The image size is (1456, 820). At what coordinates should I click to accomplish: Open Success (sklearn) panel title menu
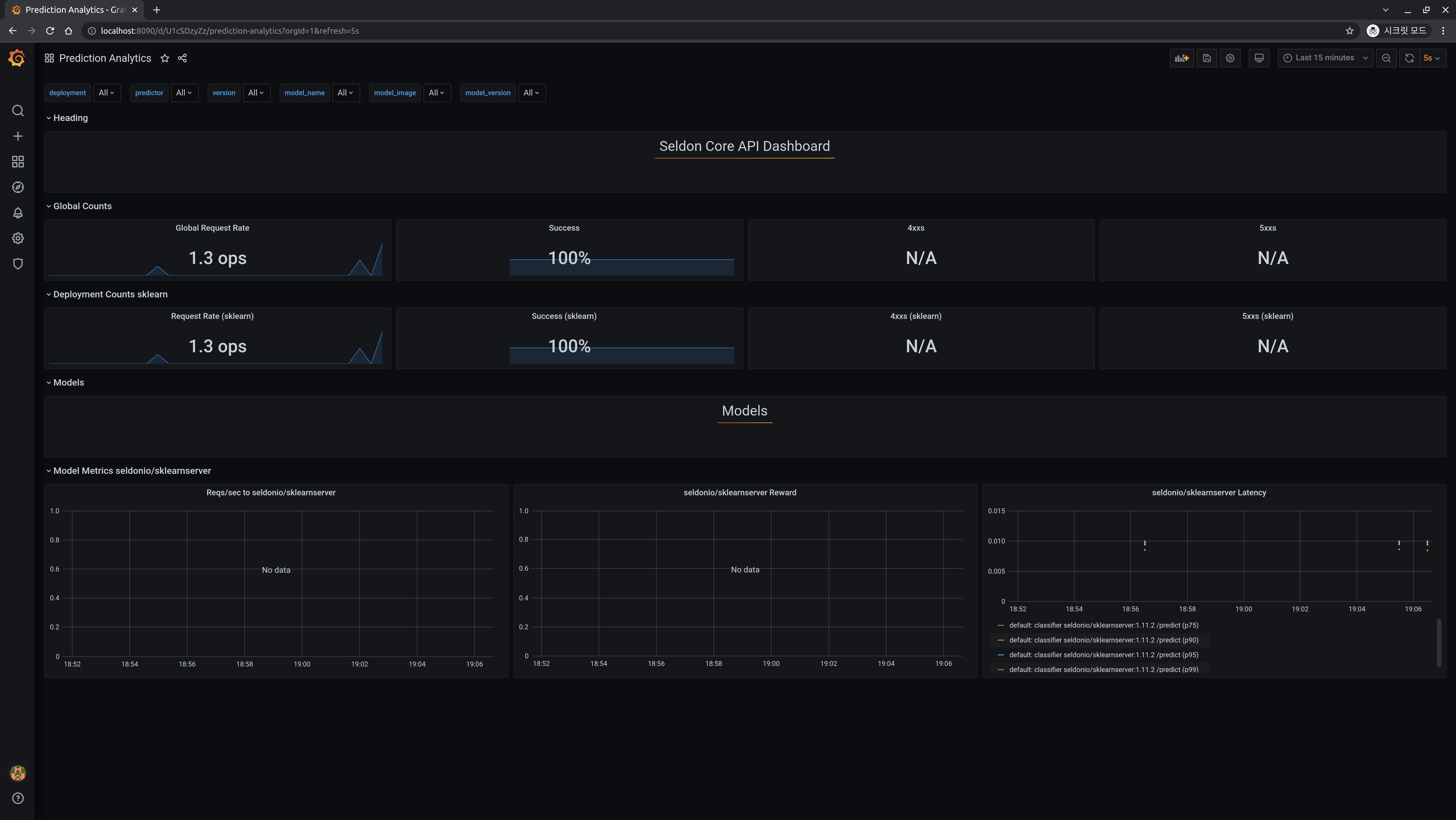pos(563,316)
